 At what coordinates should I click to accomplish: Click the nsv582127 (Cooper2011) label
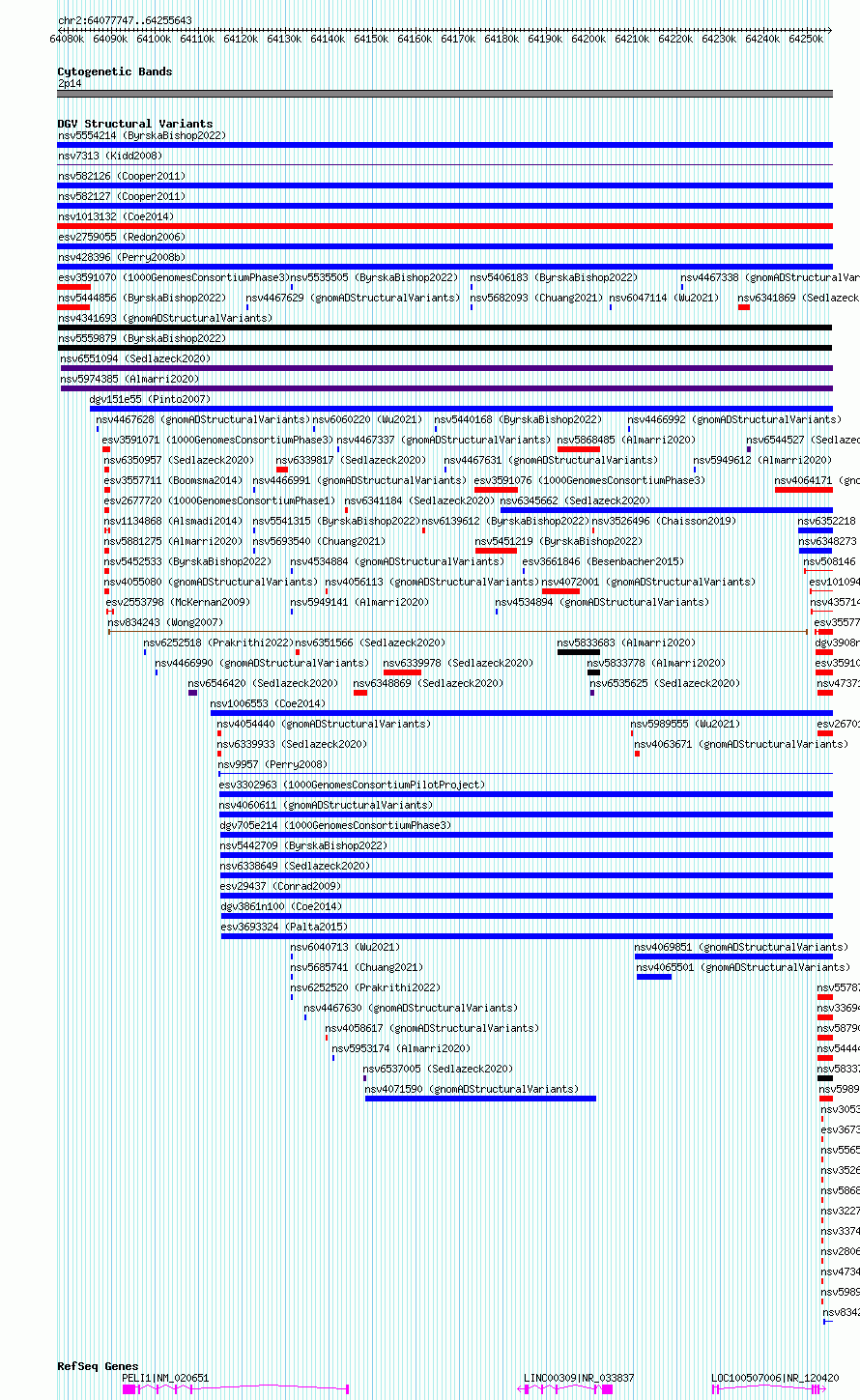click(x=122, y=196)
